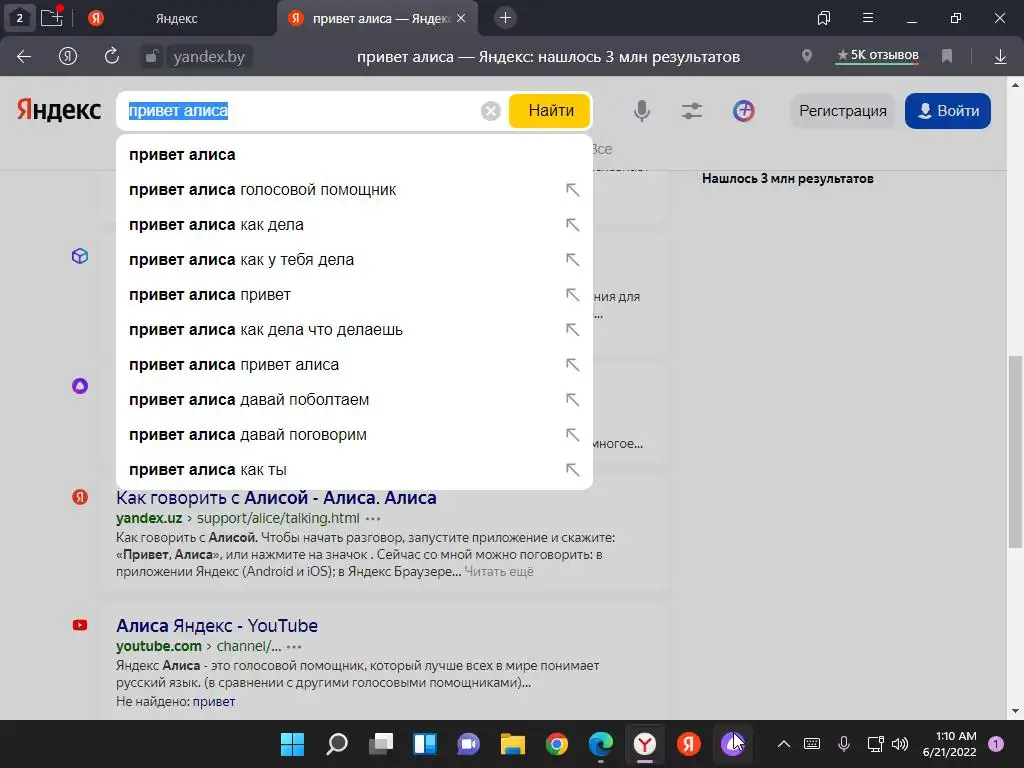Click the Регистрация button

coord(842,111)
